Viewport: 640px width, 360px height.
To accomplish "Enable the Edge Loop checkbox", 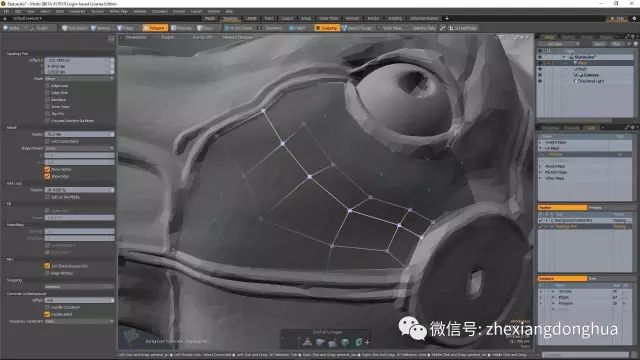I will 47,86.
